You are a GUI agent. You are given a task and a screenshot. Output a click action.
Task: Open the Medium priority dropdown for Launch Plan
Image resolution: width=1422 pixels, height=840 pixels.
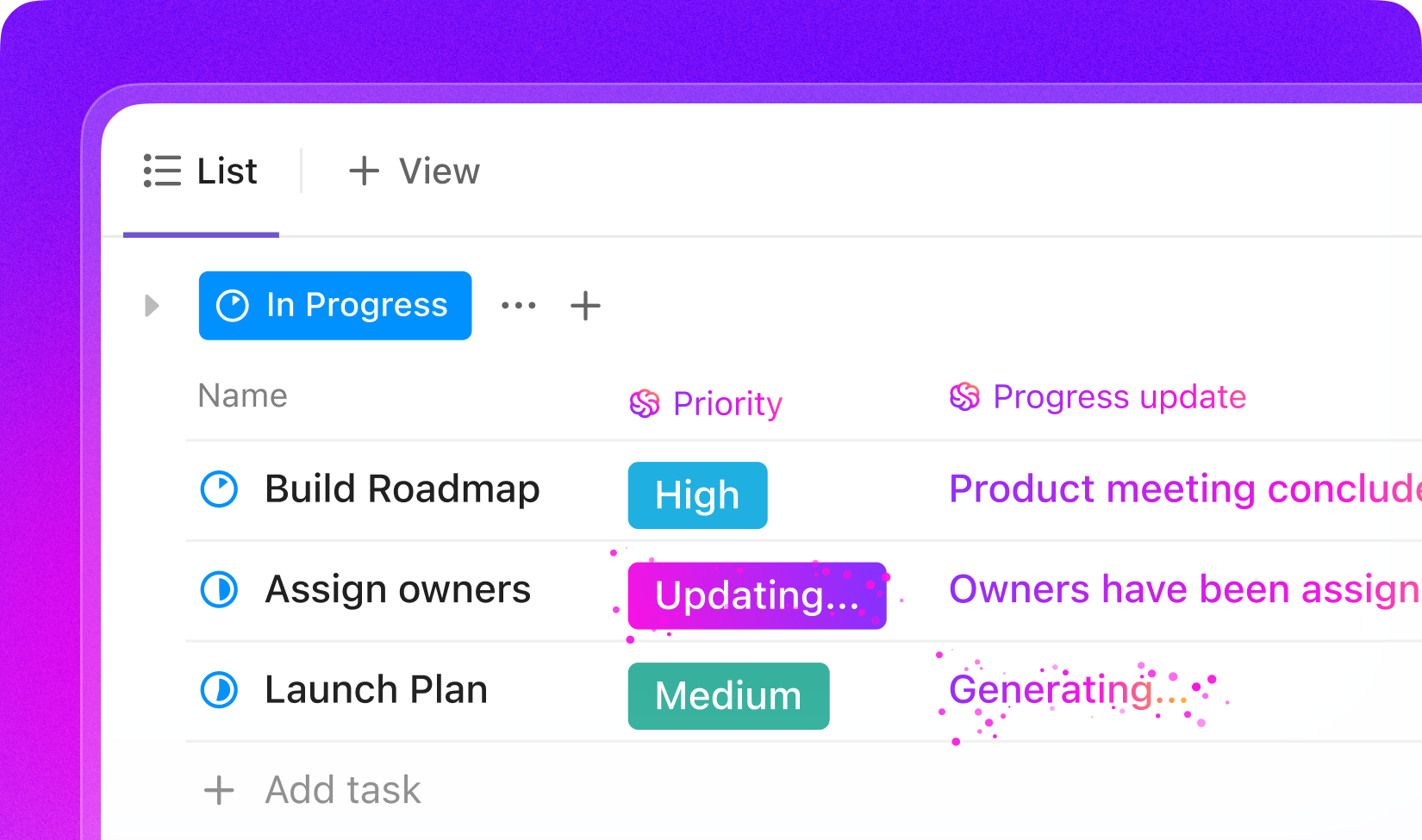pos(729,696)
